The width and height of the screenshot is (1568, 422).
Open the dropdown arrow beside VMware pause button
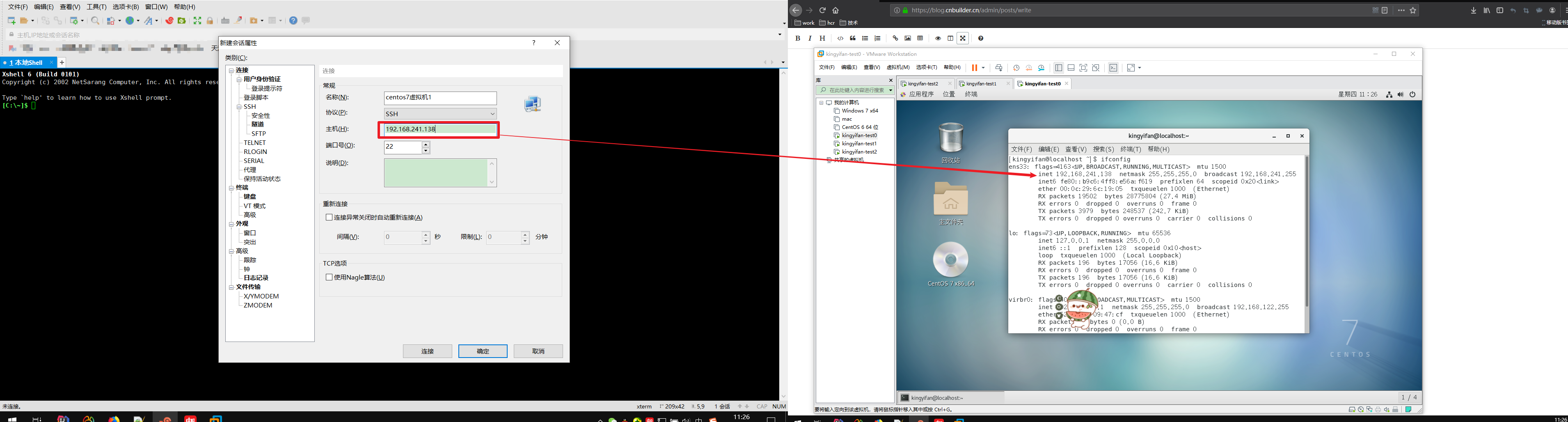[x=983, y=68]
